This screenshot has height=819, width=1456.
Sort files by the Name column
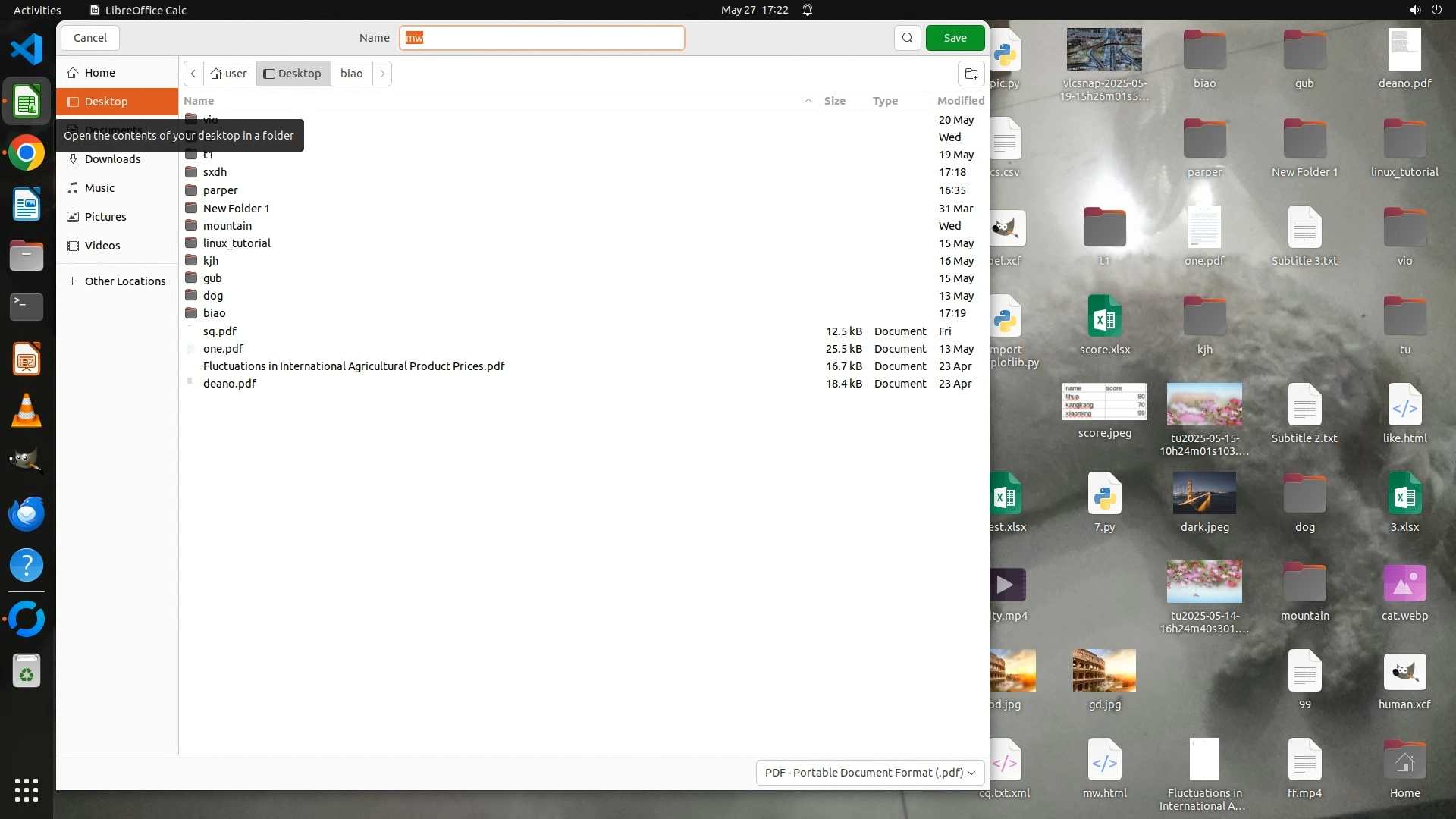[199, 101]
